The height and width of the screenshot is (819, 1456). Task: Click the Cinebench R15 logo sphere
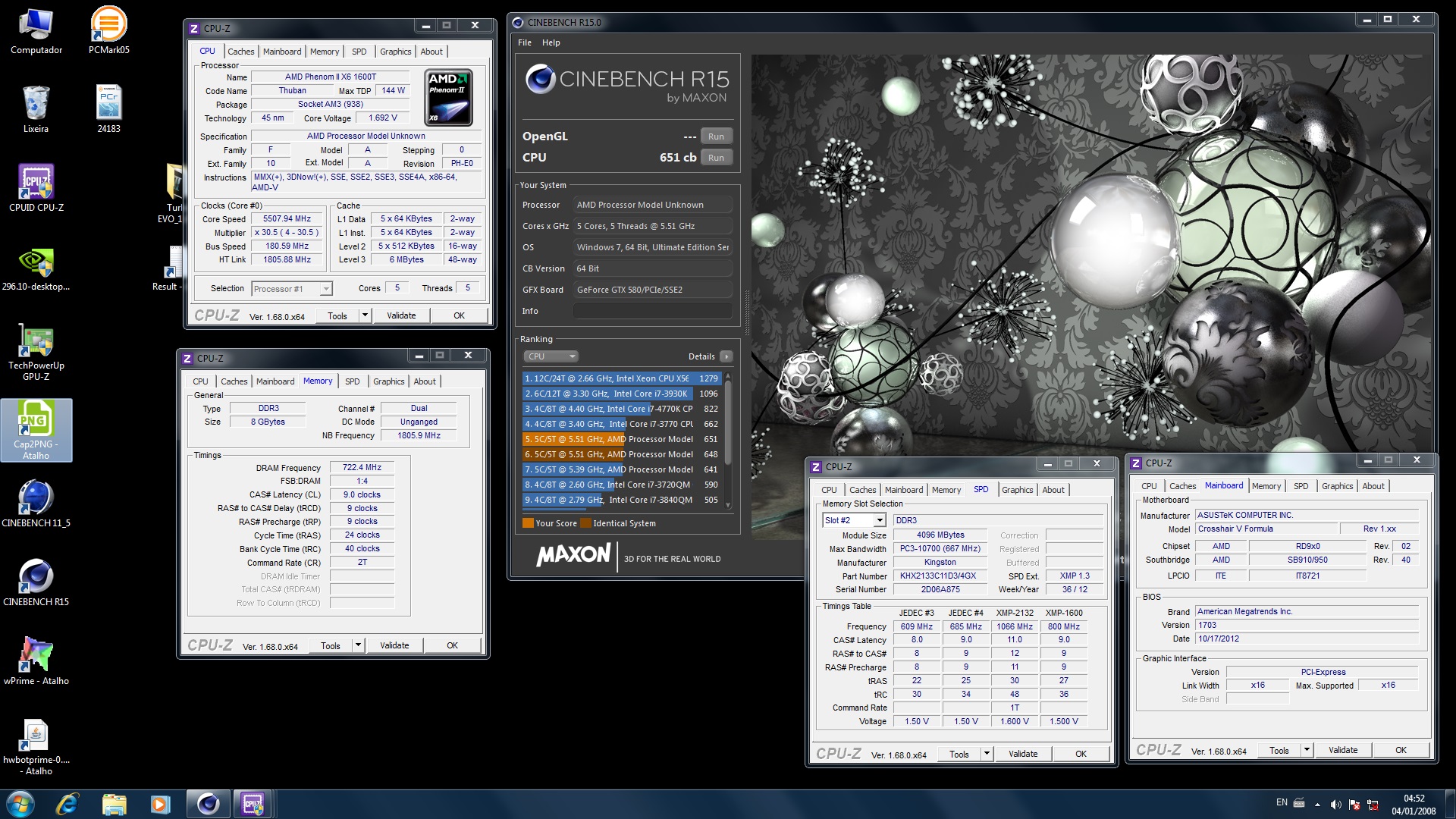pos(540,79)
